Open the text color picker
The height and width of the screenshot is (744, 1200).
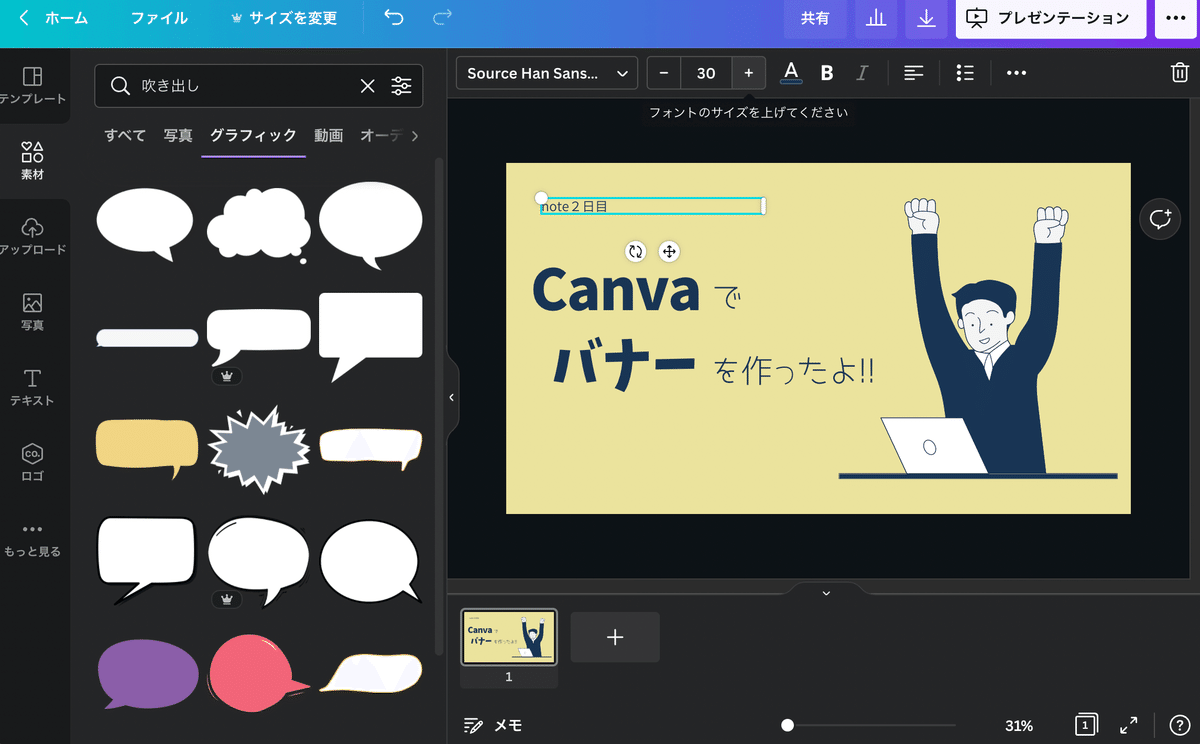(791, 73)
